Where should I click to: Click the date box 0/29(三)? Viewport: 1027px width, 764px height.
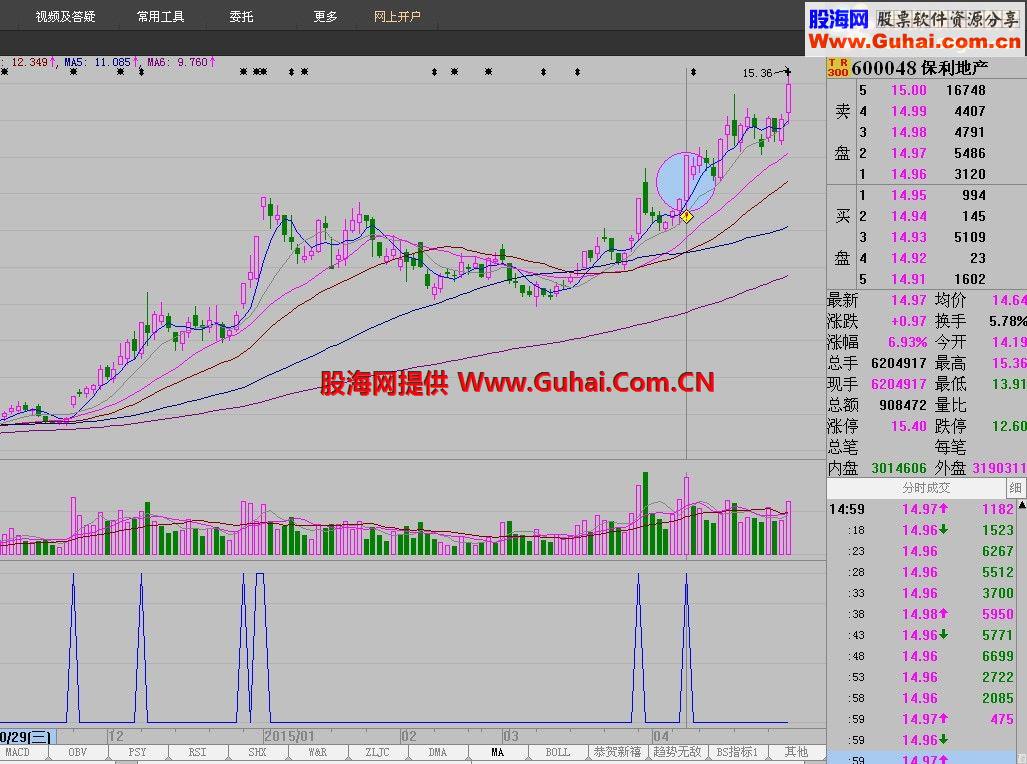(x=27, y=736)
